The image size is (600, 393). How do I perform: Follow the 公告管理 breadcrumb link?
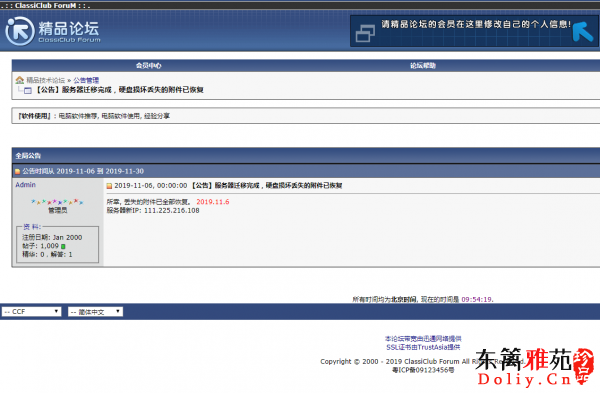click(x=86, y=80)
